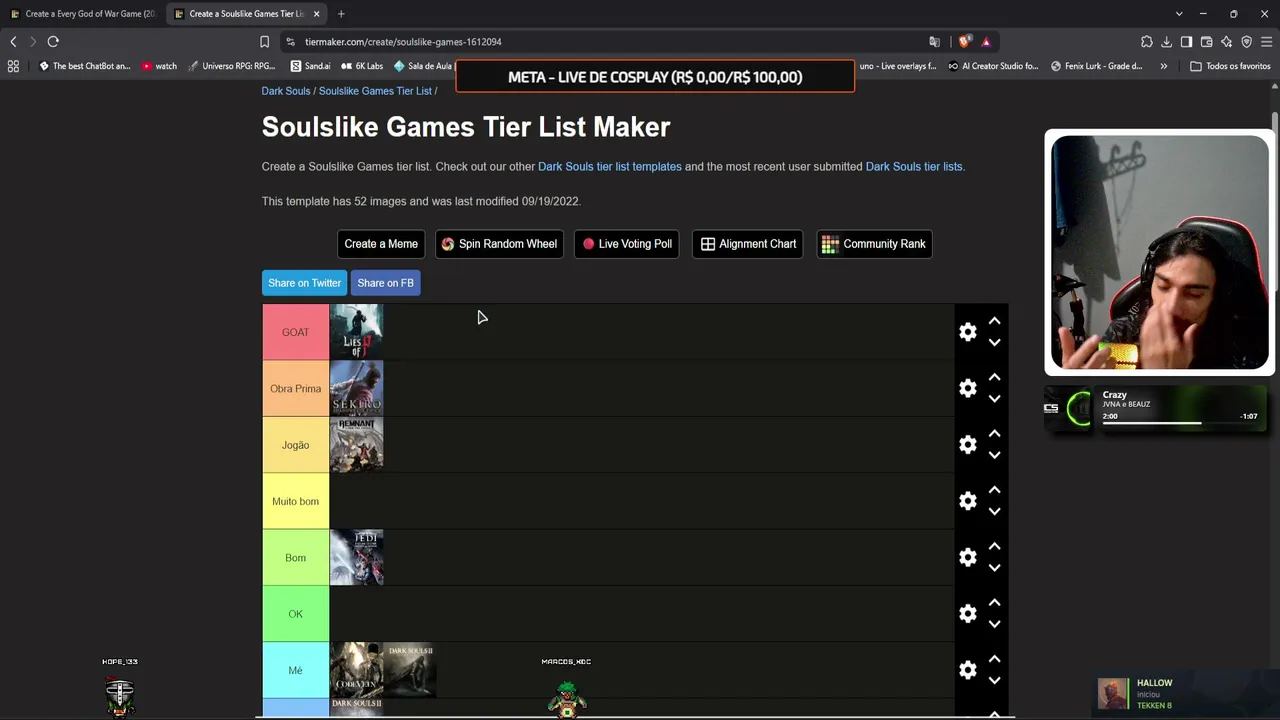This screenshot has width=1280, height=720.
Task: Select the Sekiro game cover
Action: pos(356,388)
